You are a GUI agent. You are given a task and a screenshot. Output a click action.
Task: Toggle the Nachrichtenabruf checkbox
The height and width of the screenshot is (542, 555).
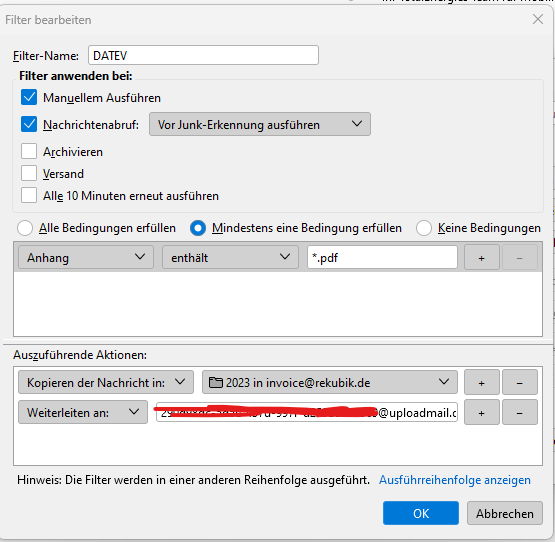pyautogui.click(x=29, y=124)
